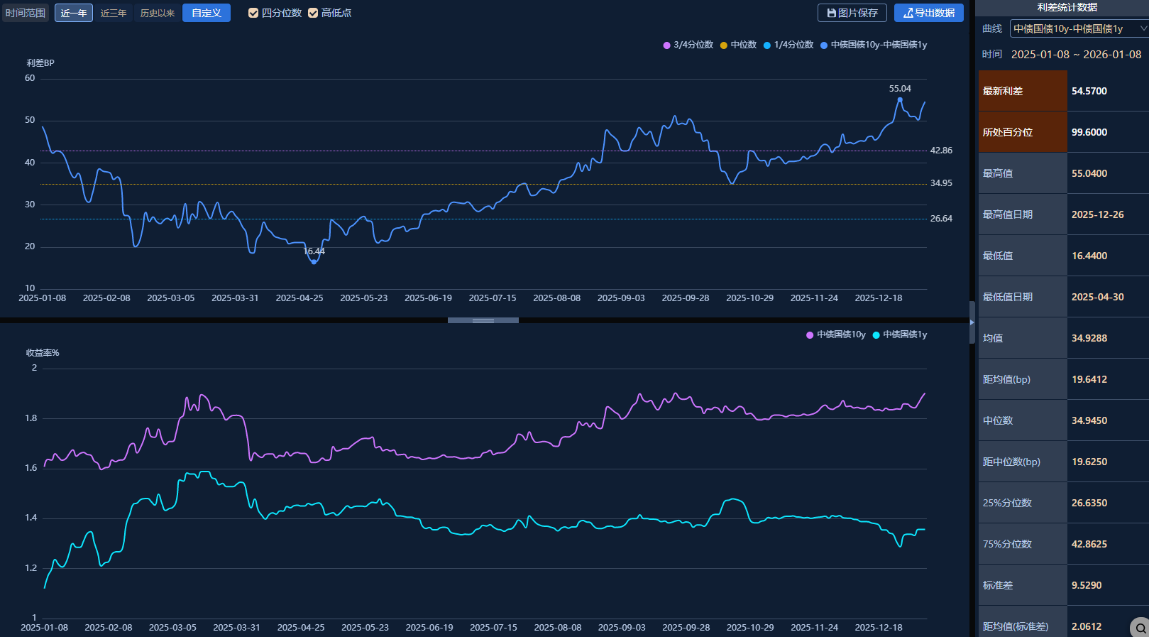Toggle the purple 中债国债10y yield legend
This screenshot has height=637, width=1149.
pyautogui.click(x=810, y=335)
